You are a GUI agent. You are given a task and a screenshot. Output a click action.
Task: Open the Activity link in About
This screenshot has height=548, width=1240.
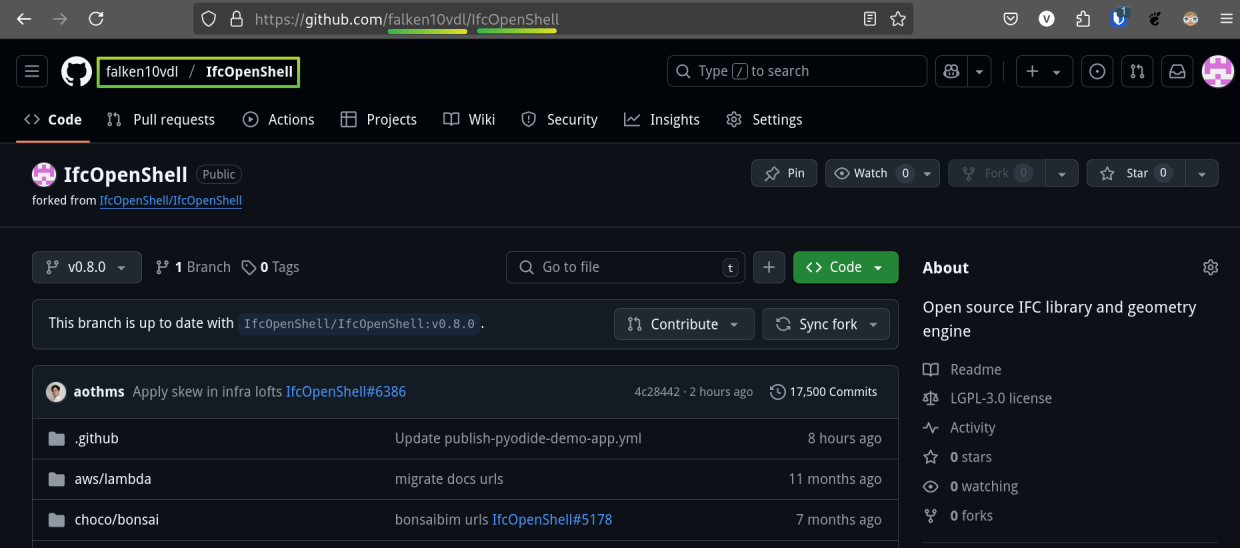pos(959,427)
